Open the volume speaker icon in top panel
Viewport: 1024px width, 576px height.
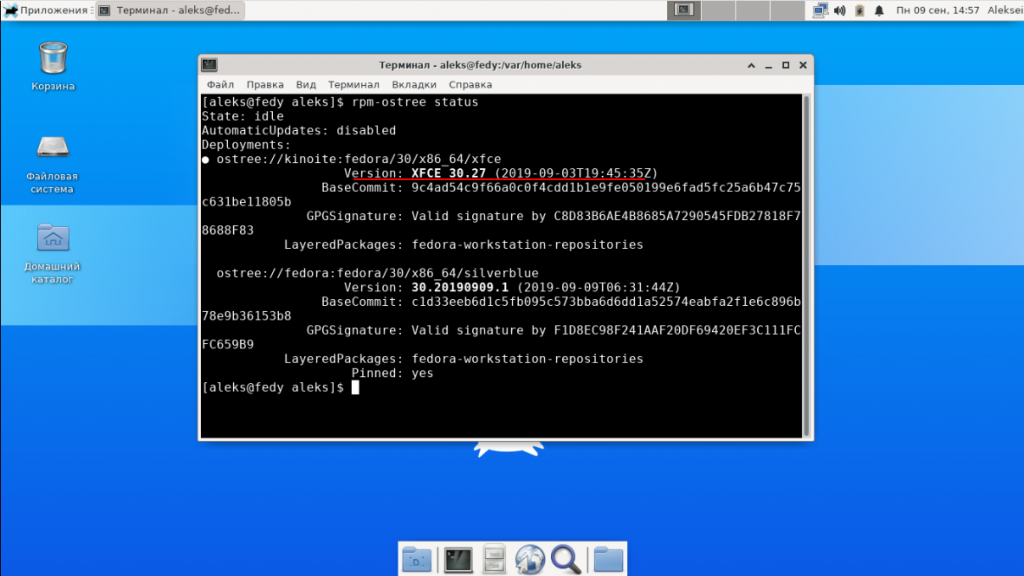click(840, 11)
